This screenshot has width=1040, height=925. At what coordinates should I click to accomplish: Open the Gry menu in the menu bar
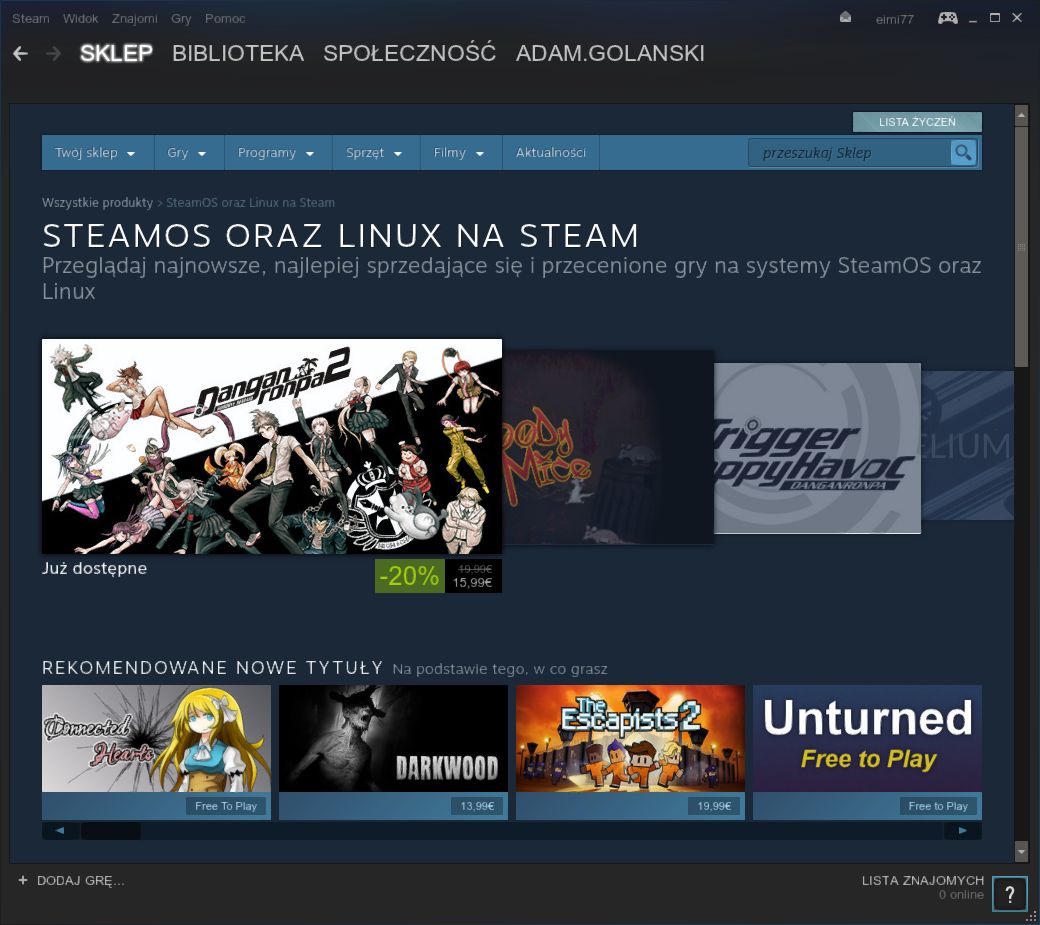click(181, 19)
